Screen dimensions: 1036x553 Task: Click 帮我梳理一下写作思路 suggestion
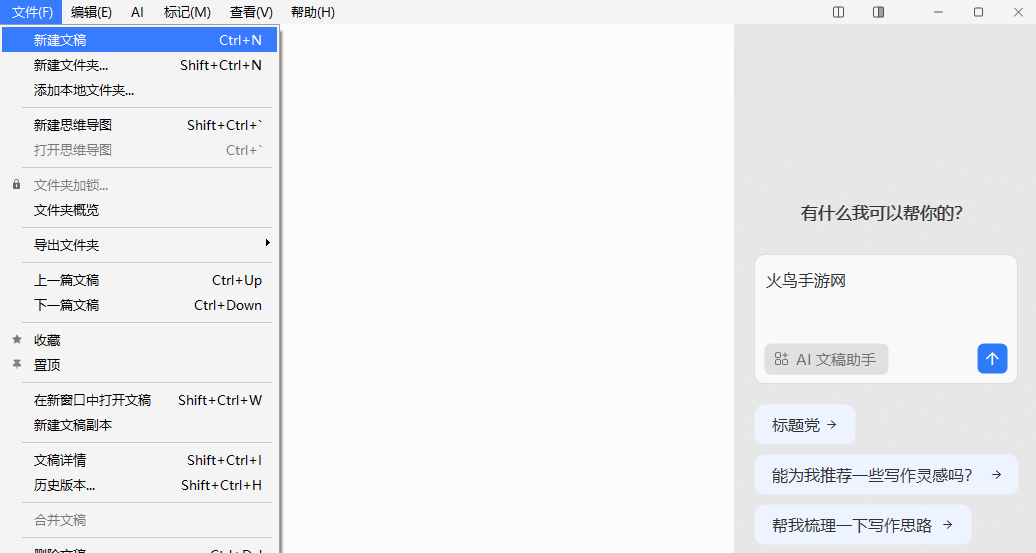click(862, 525)
